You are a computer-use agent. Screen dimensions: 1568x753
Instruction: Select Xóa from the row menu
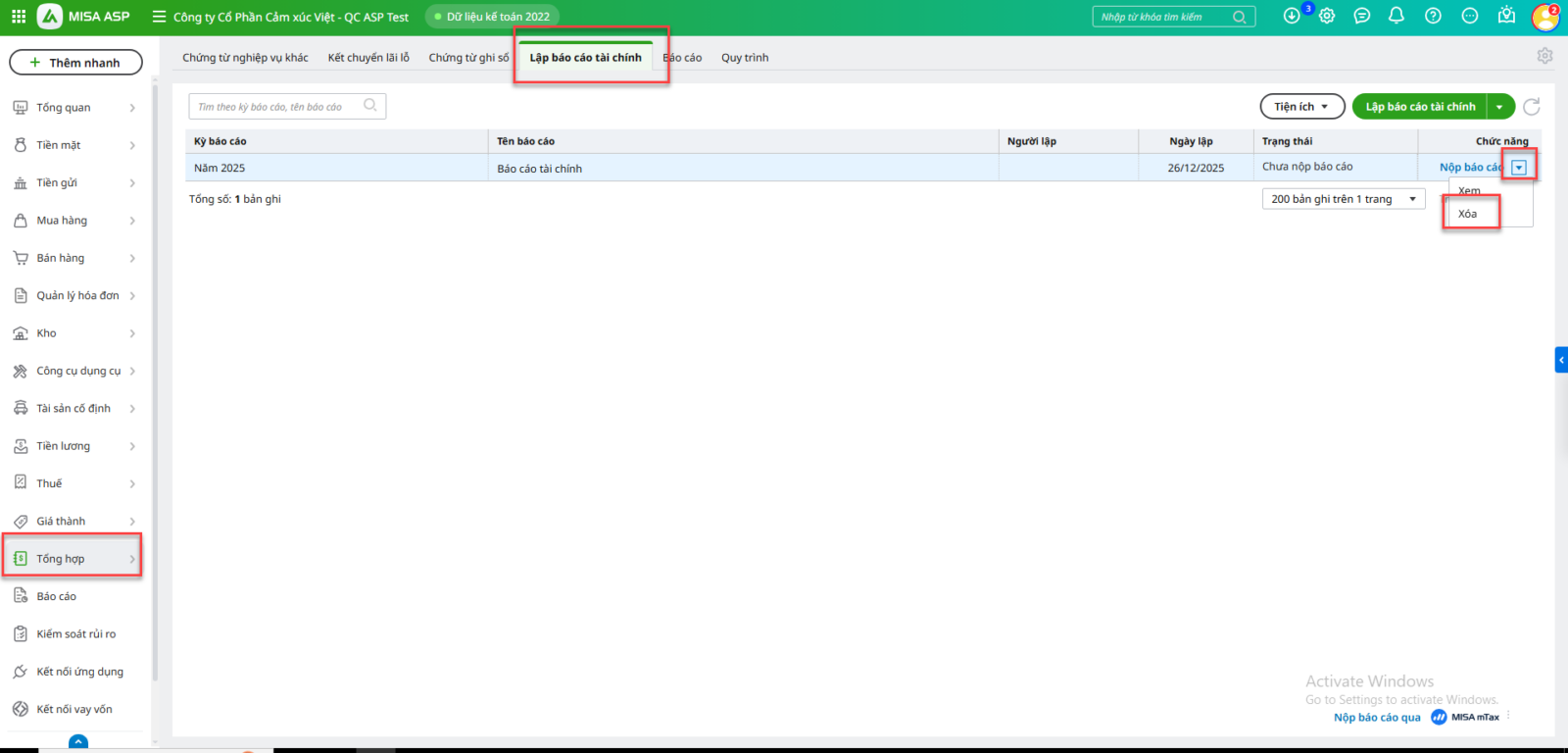coord(1467,214)
